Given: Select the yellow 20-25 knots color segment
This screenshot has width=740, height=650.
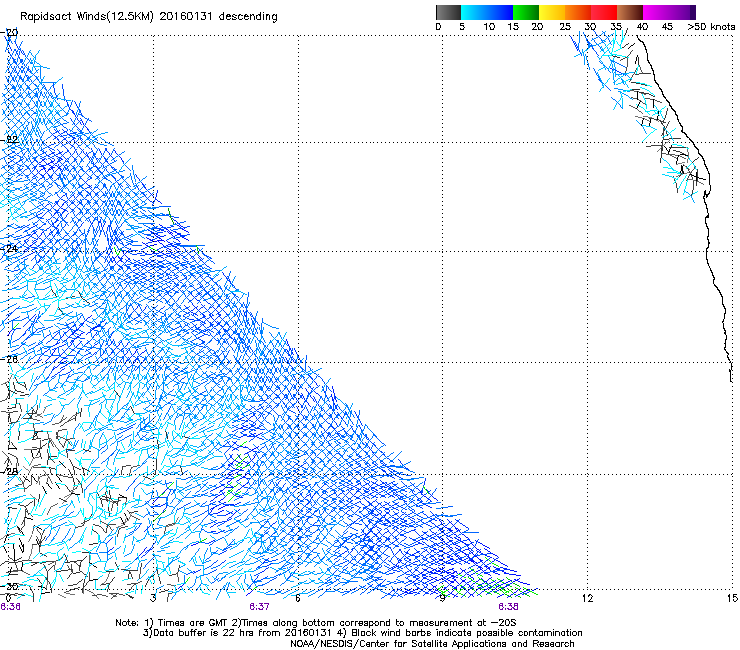Looking at the screenshot, I should coord(552,12).
